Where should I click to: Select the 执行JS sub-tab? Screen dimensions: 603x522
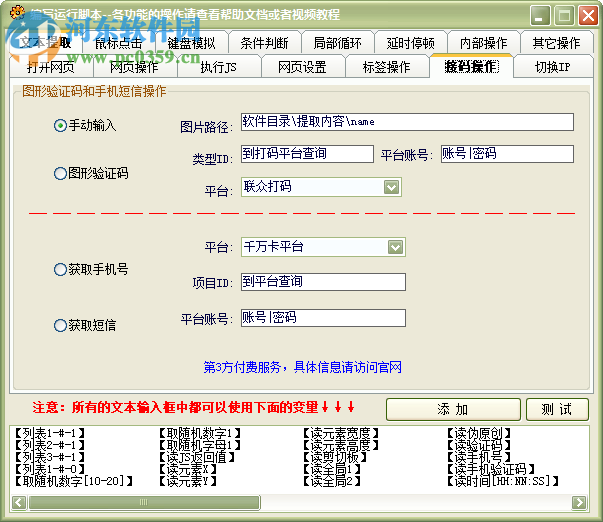218,67
